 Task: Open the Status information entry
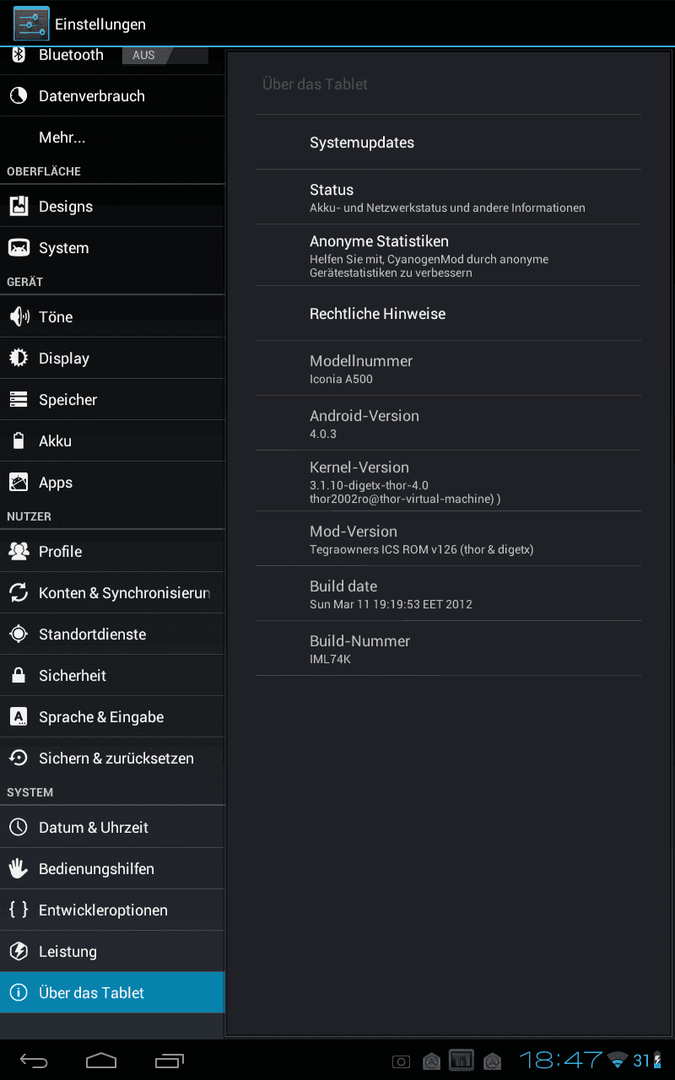[x=448, y=197]
